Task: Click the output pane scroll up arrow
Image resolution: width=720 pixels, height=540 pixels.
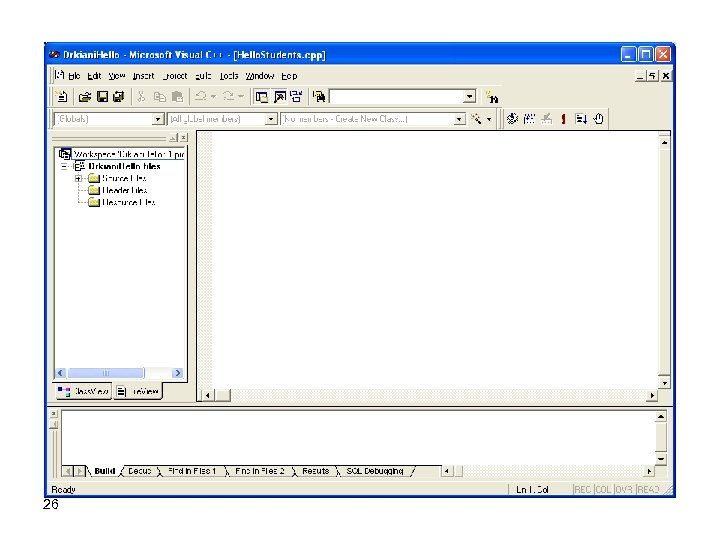Action: 661,417
